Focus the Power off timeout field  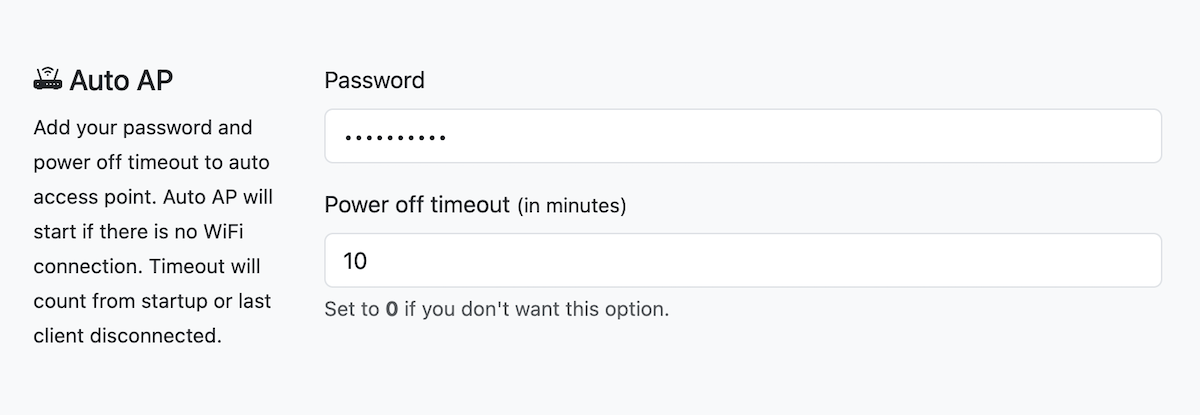click(742, 261)
